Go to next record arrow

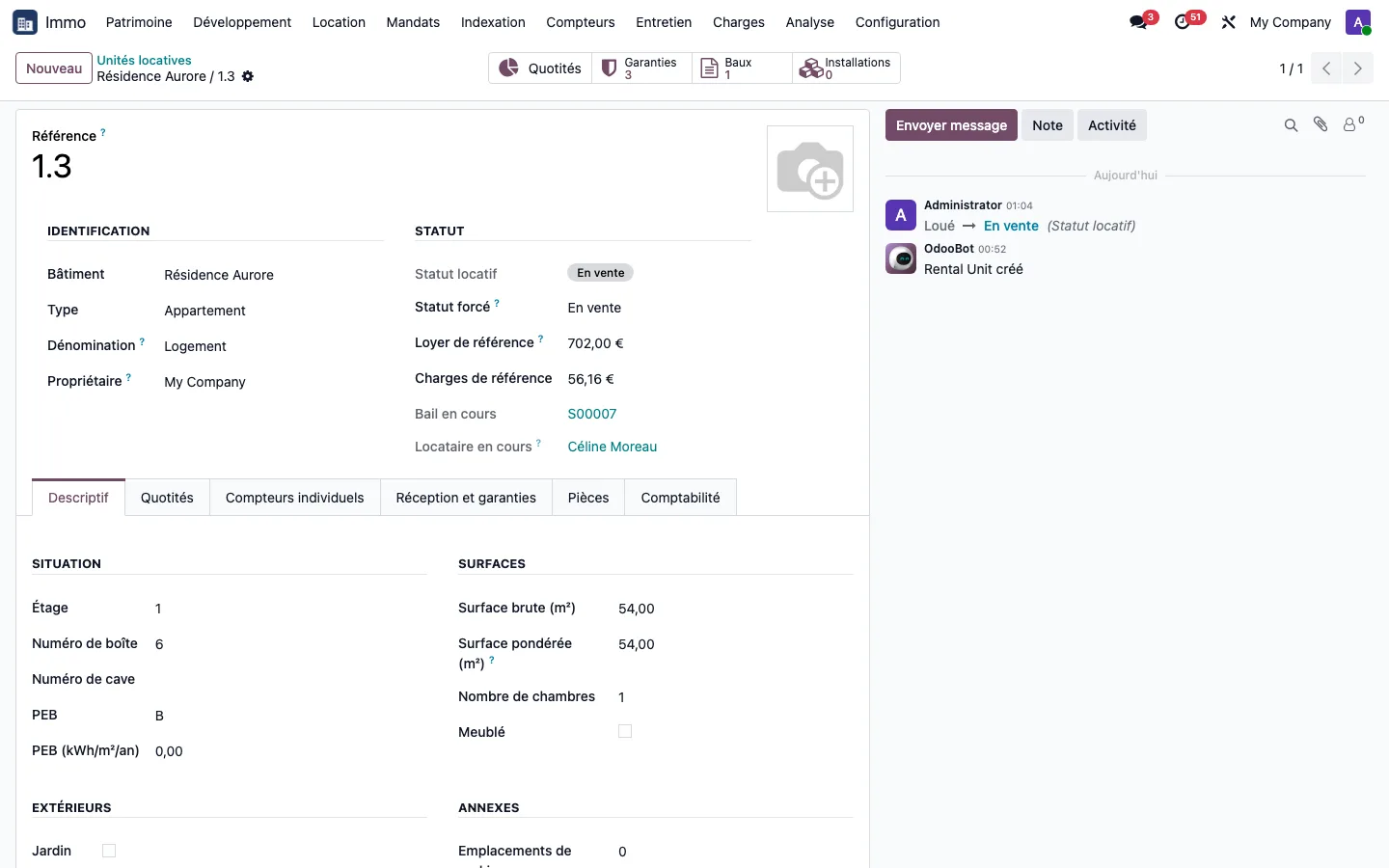(1358, 68)
